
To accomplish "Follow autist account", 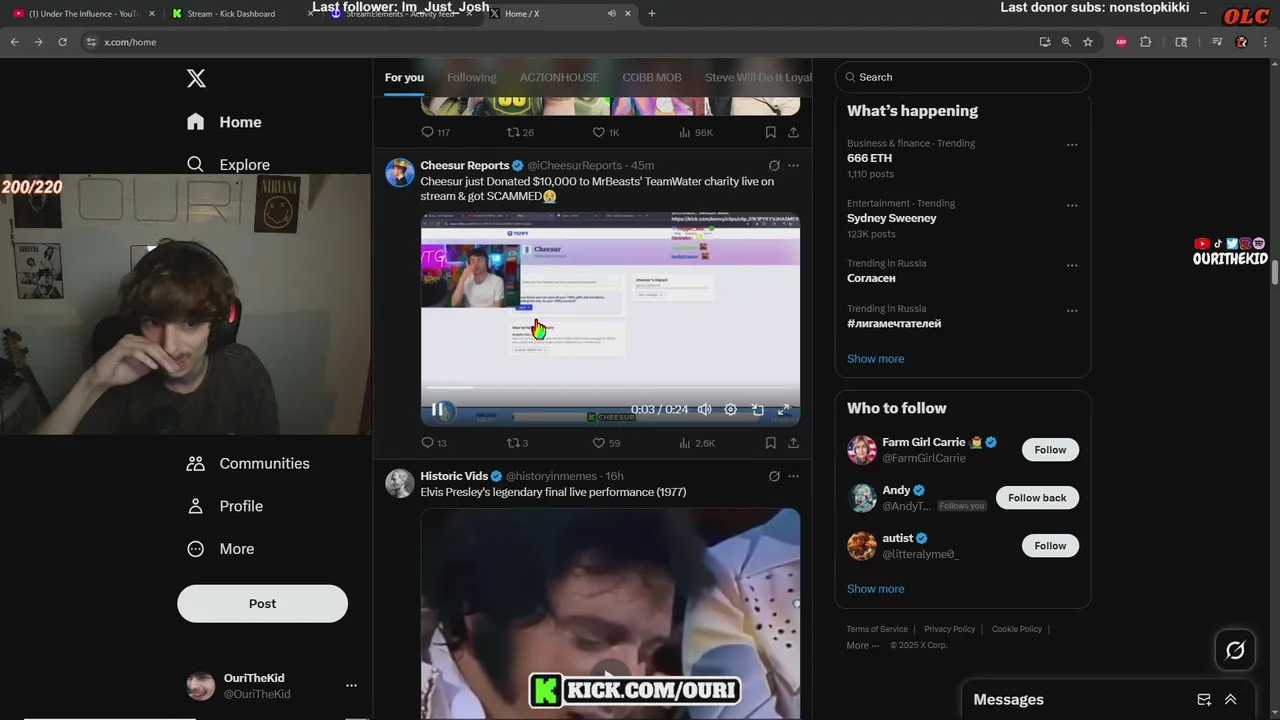I will 1050,546.
